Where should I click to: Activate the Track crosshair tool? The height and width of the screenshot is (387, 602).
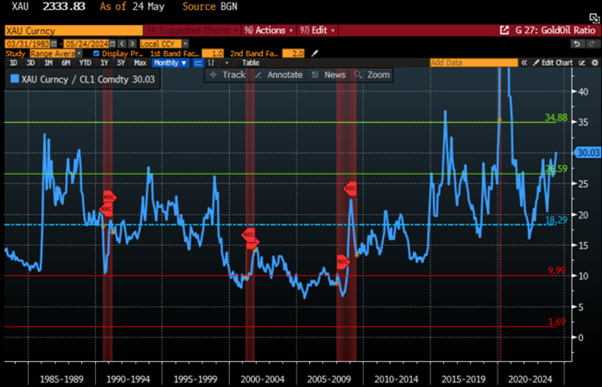[228, 75]
